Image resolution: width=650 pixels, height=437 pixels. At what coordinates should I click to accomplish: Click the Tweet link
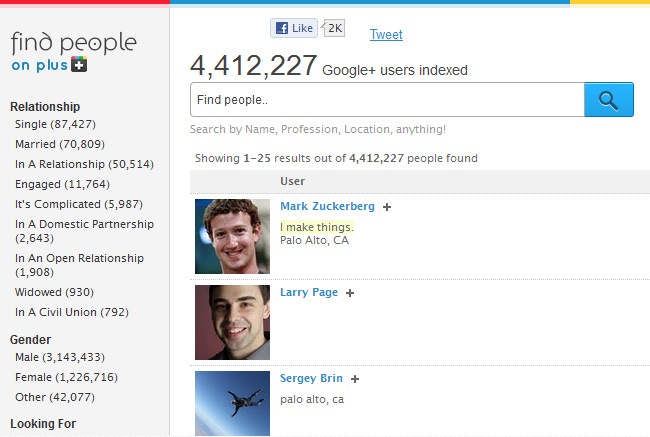(386, 35)
